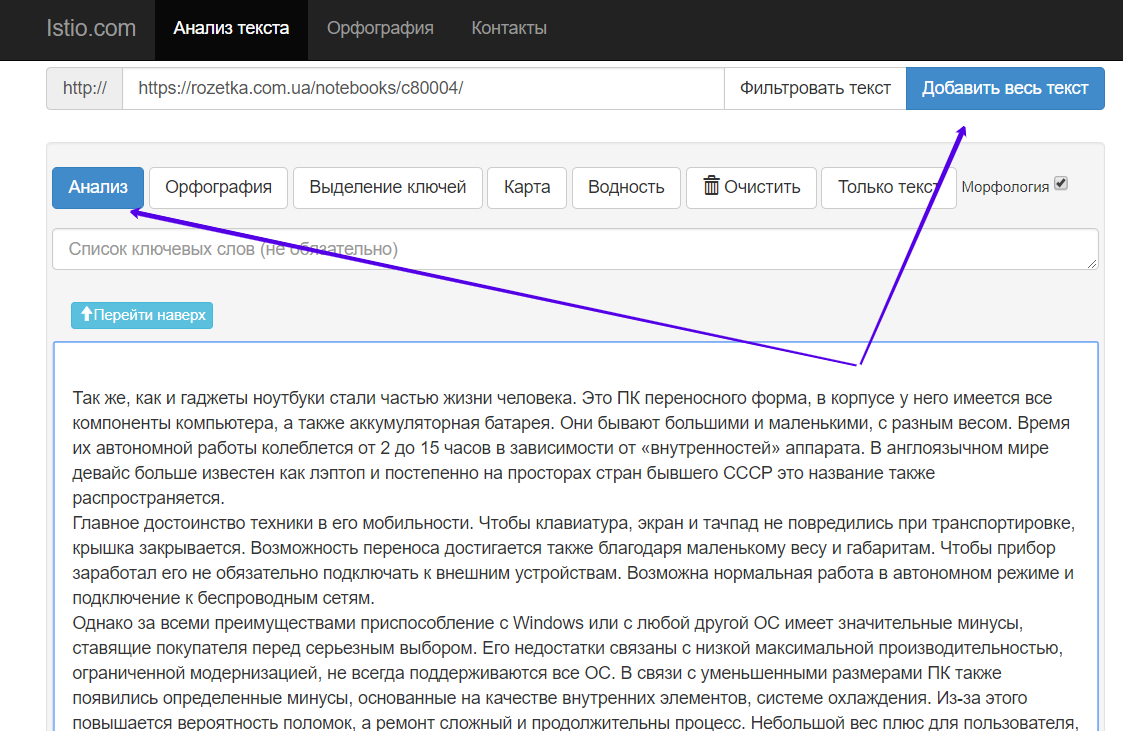1123x731 pixels.
Task: Click the Istio.com site logo
Action: pos(91,28)
